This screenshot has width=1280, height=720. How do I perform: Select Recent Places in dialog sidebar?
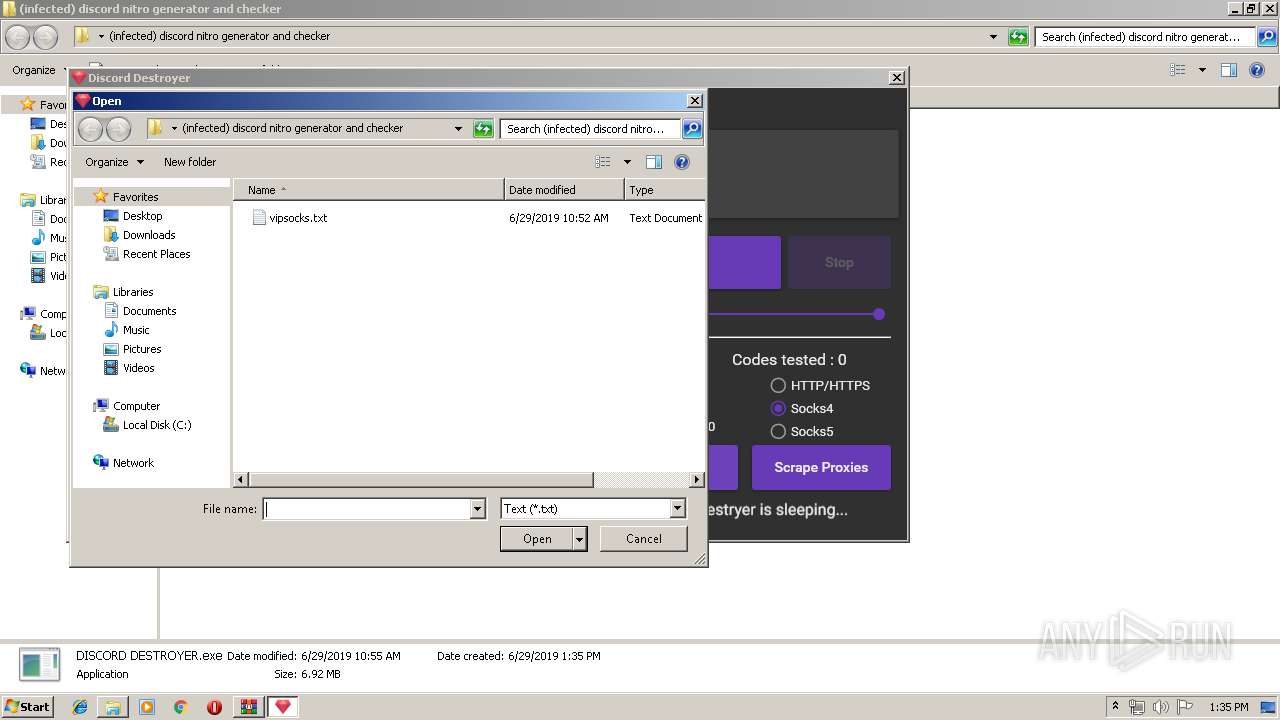point(156,254)
